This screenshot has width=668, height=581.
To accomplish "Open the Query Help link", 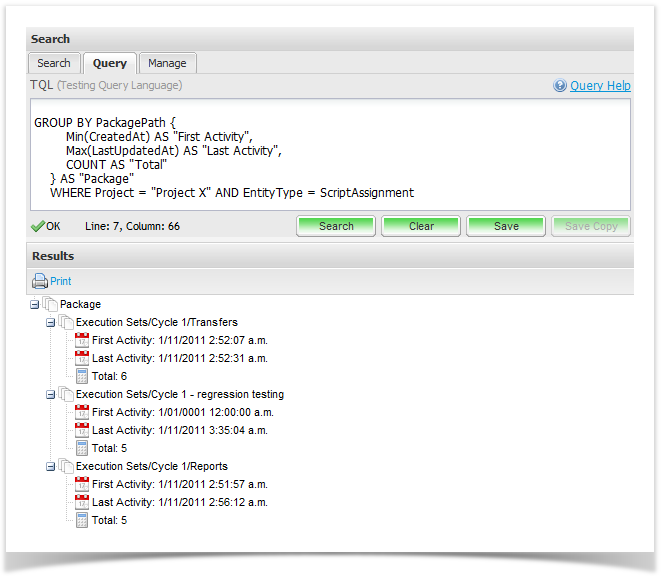I will pos(600,86).
